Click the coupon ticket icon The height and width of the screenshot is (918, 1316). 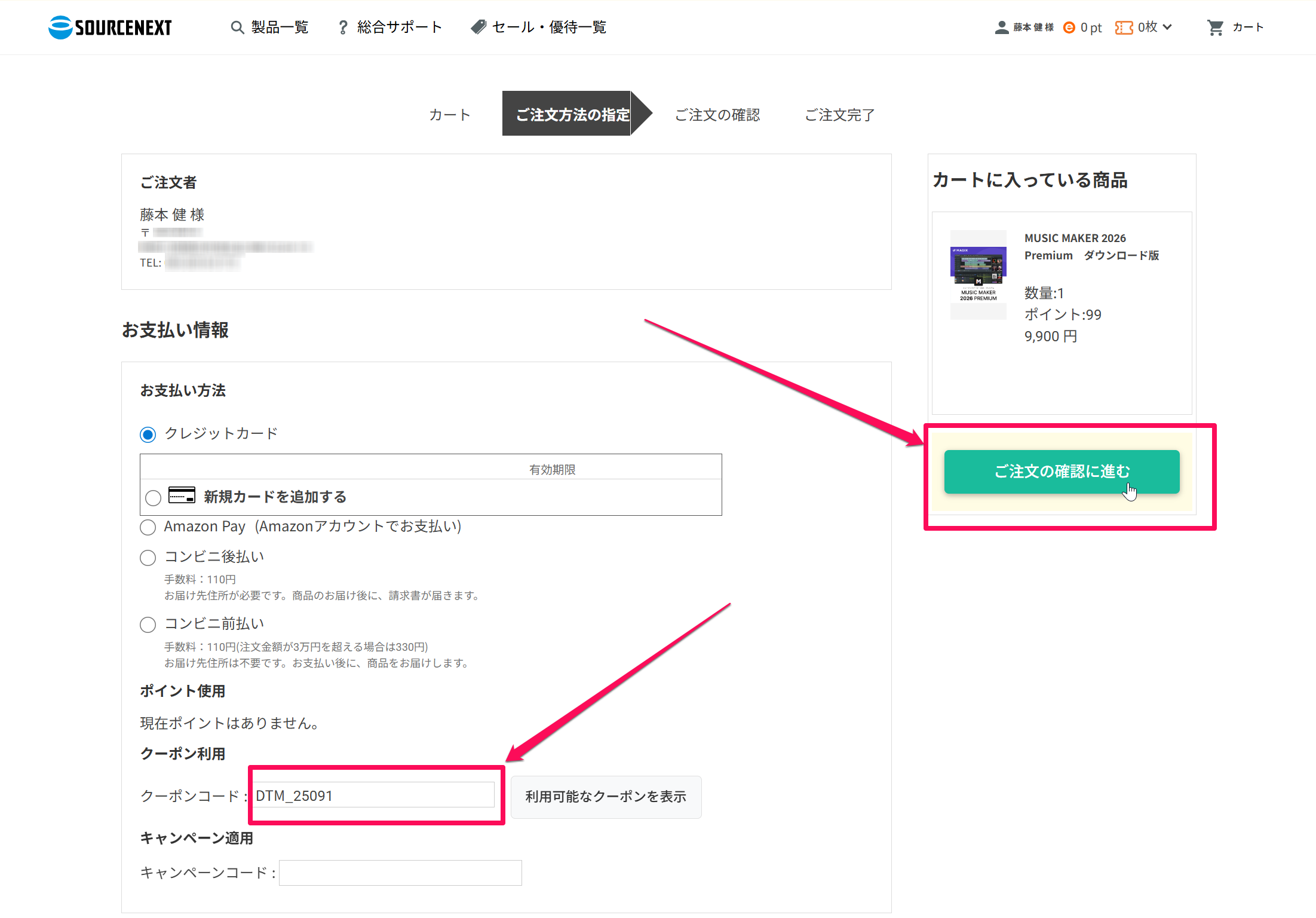pyautogui.click(x=1124, y=27)
